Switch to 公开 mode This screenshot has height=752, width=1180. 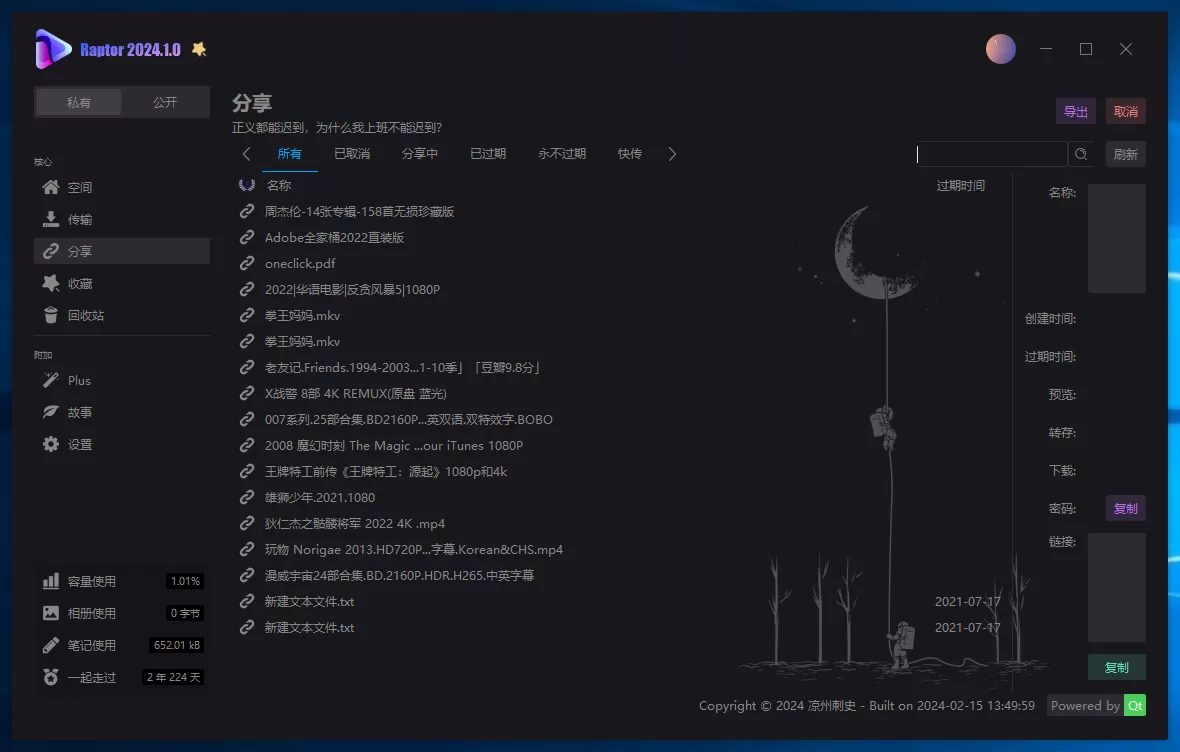tap(164, 101)
